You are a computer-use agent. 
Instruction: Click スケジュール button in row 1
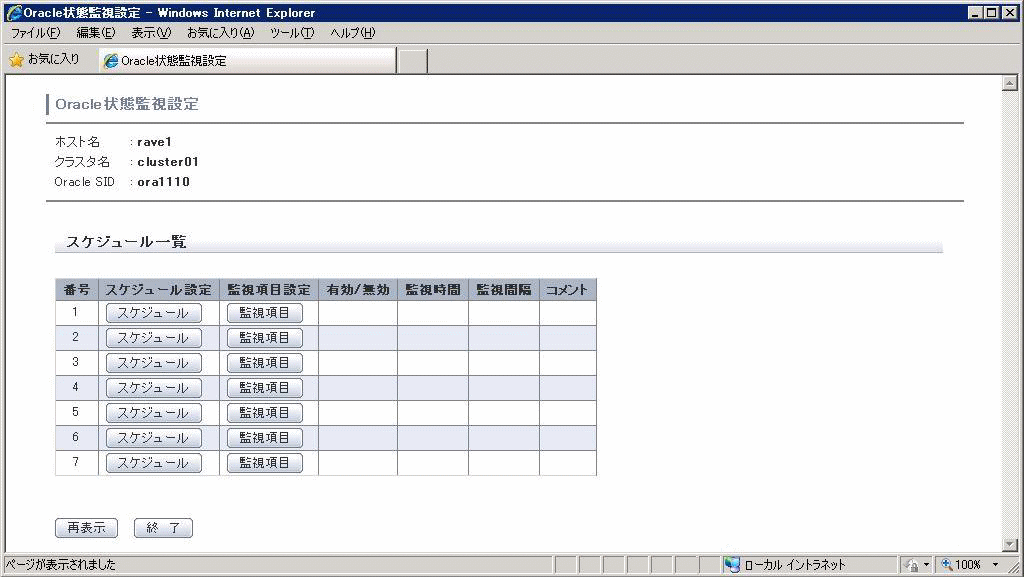click(153, 313)
